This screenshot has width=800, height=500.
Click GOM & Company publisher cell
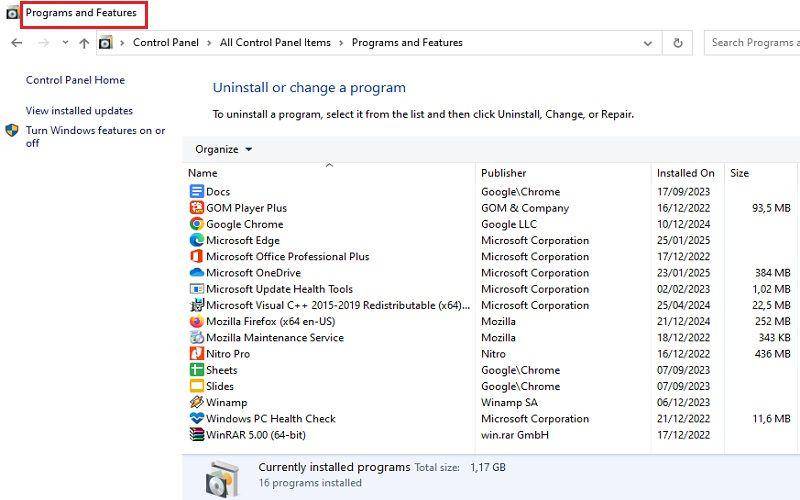525,208
